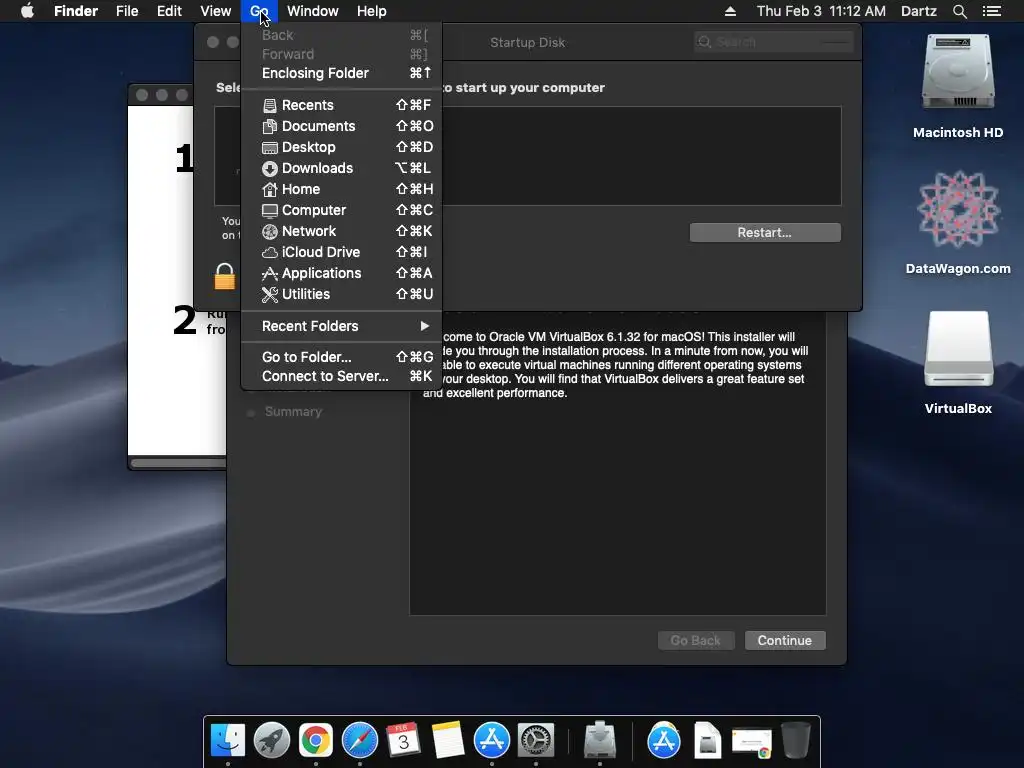
Task: Choose Enclosing Folder menu item
Action: pyautogui.click(x=342, y=73)
